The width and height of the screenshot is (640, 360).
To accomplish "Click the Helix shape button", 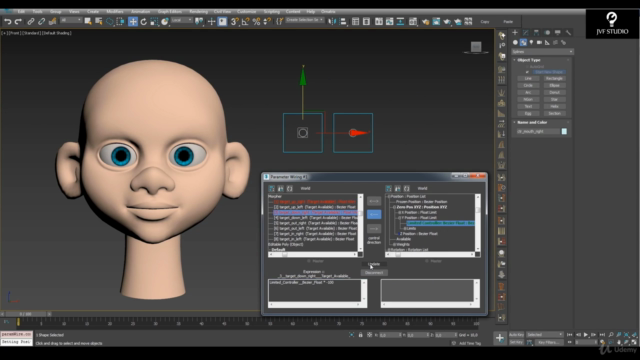I will [x=554, y=106].
